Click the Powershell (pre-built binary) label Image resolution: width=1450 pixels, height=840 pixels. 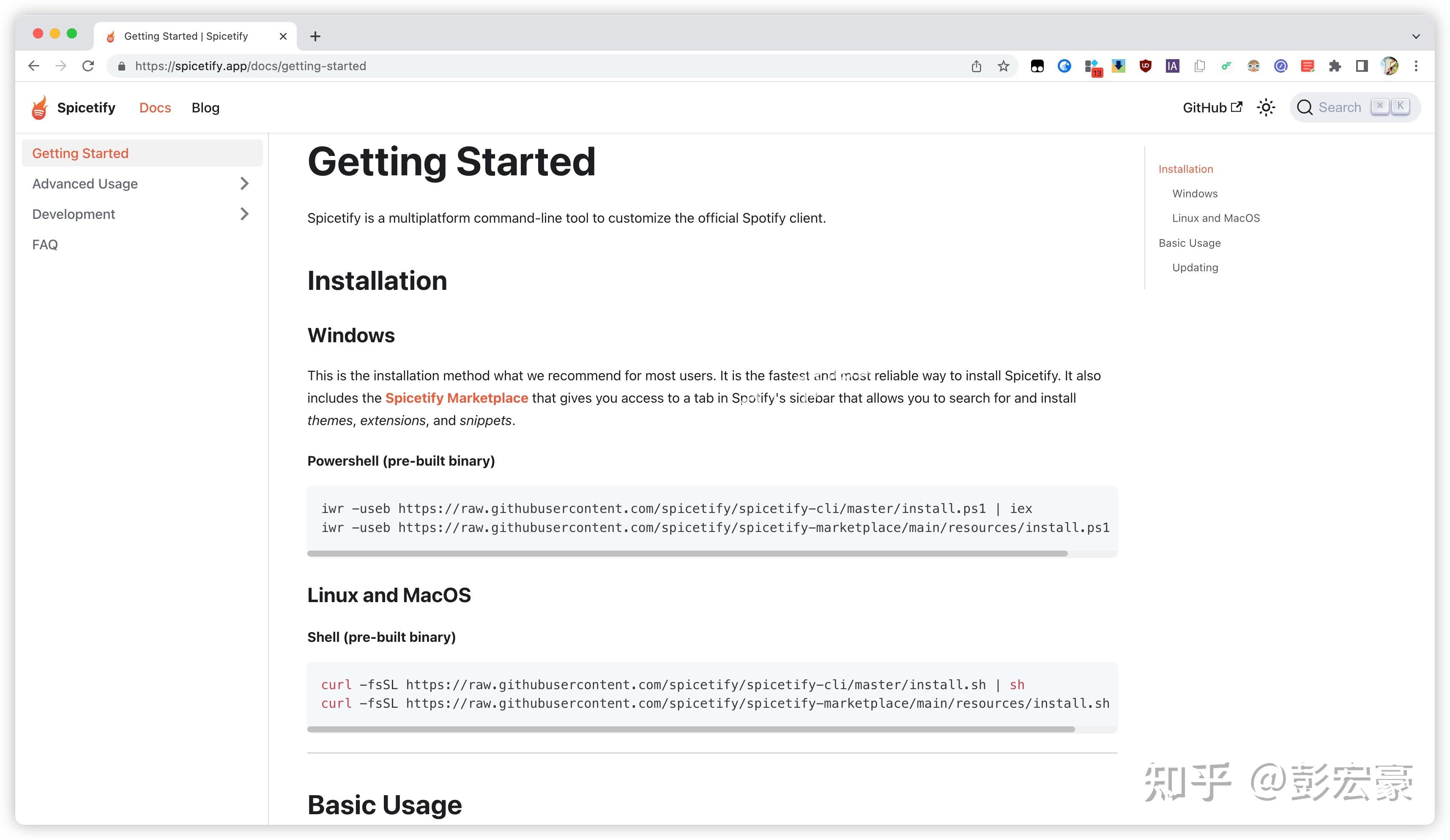(x=401, y=461)
